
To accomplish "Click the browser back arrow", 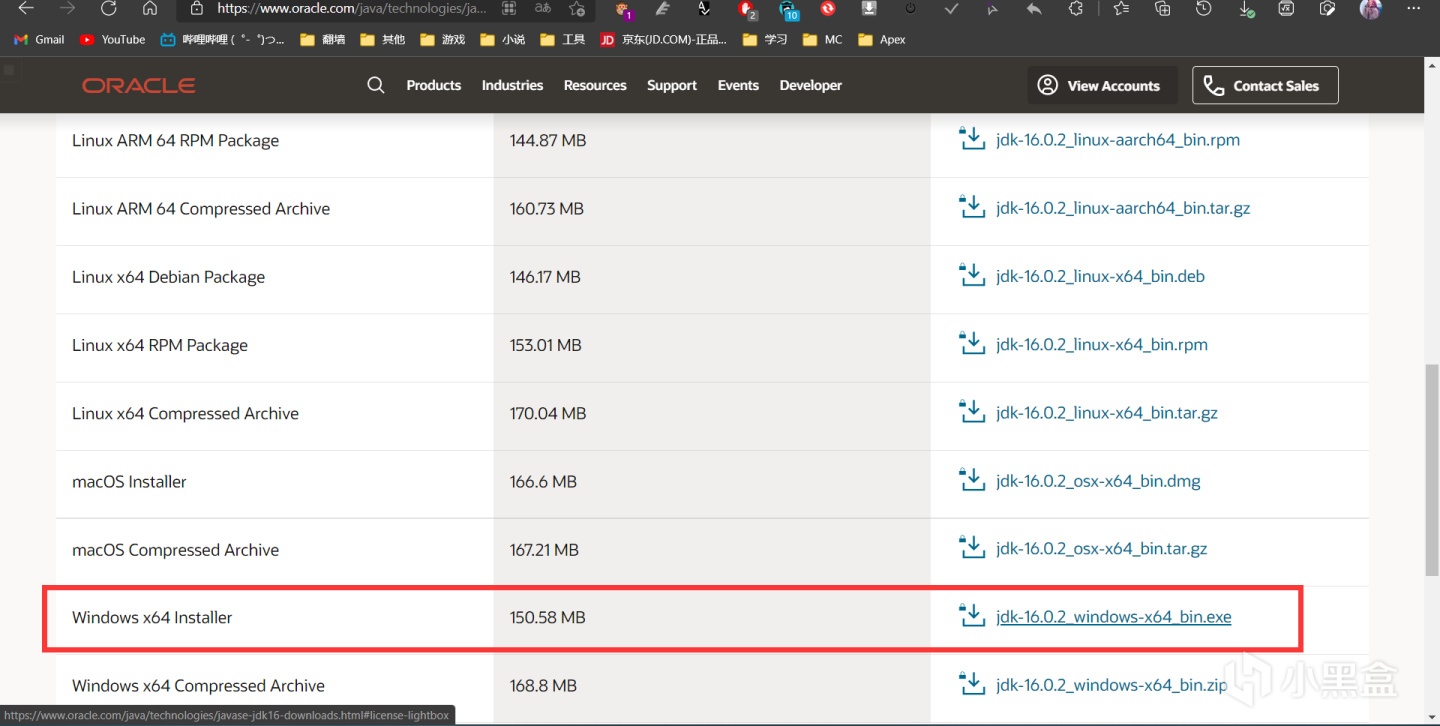I will pyautogui.click(x=27, y=8).
